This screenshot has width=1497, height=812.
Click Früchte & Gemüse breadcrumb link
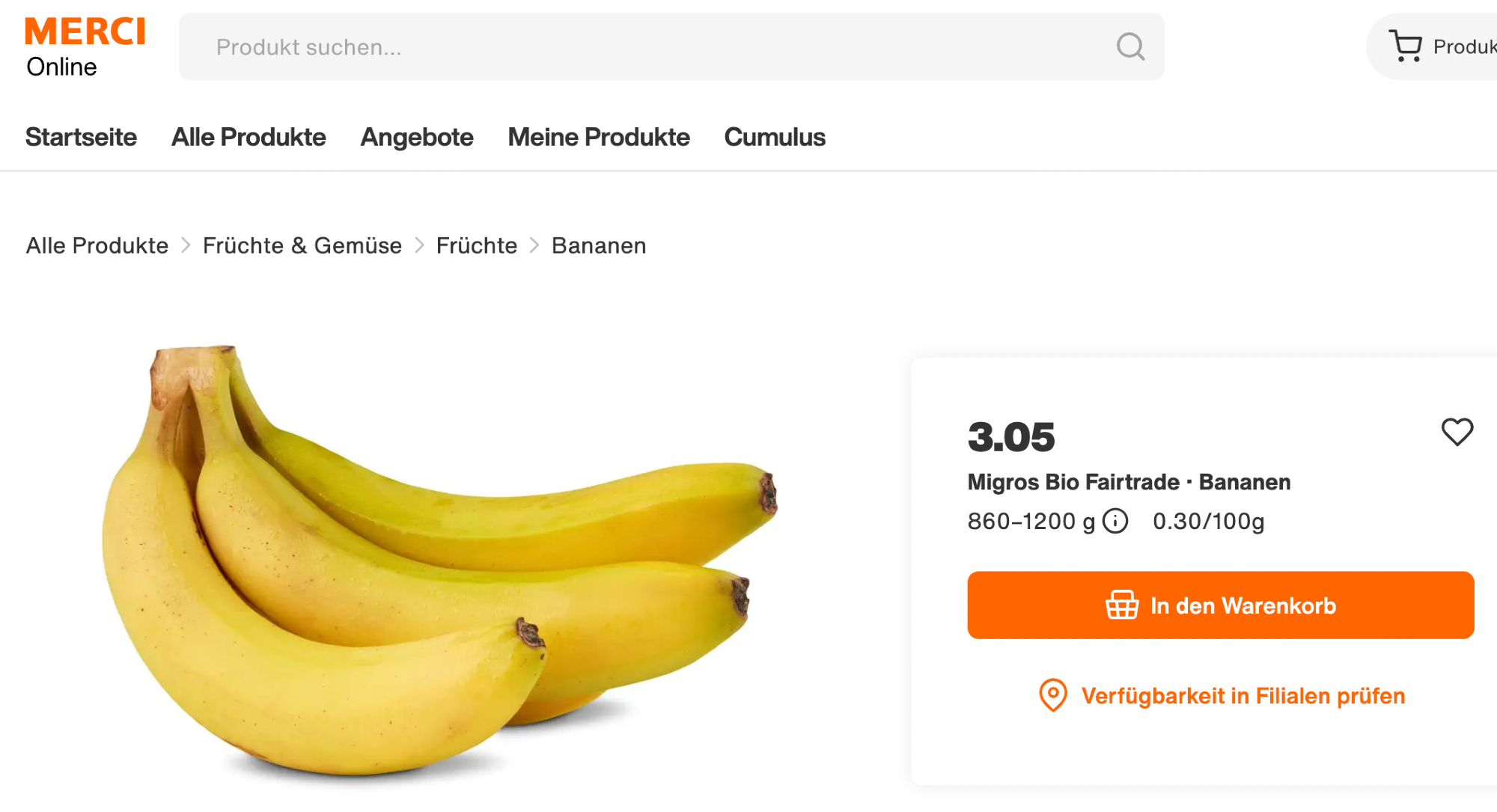coord(302,245)
